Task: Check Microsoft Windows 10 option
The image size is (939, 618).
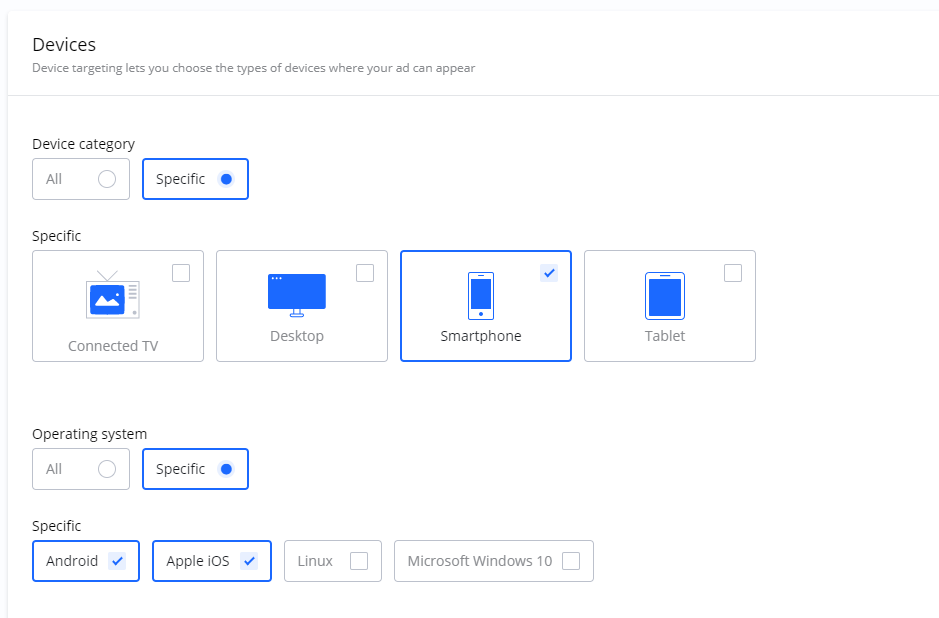Action: click(571, 561)
